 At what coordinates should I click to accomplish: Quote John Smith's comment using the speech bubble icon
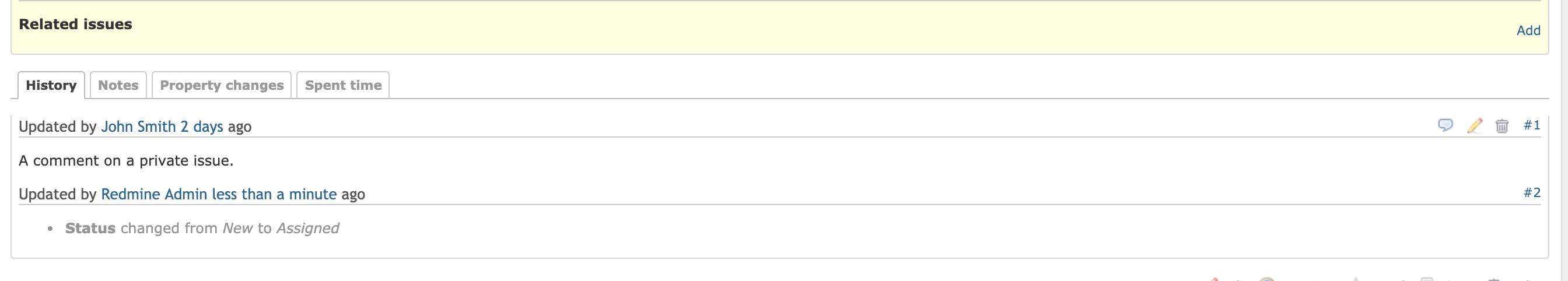1445,125
